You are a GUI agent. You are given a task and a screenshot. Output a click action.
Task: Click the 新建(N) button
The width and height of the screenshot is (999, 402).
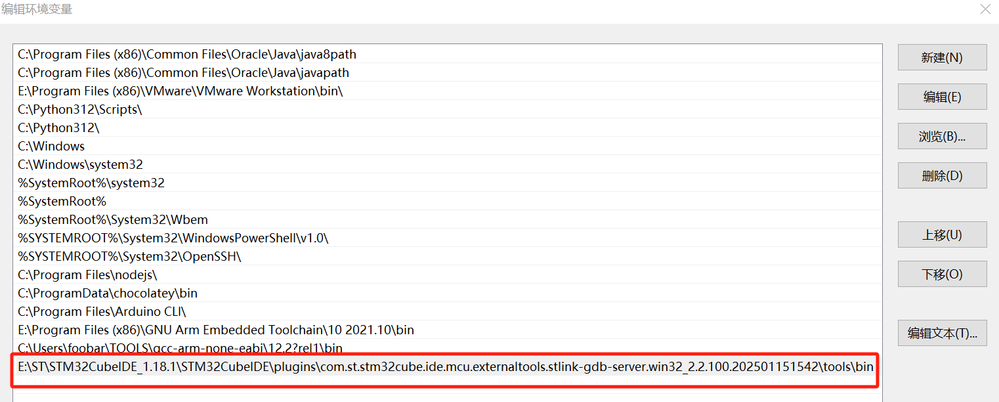coord(941,58)
